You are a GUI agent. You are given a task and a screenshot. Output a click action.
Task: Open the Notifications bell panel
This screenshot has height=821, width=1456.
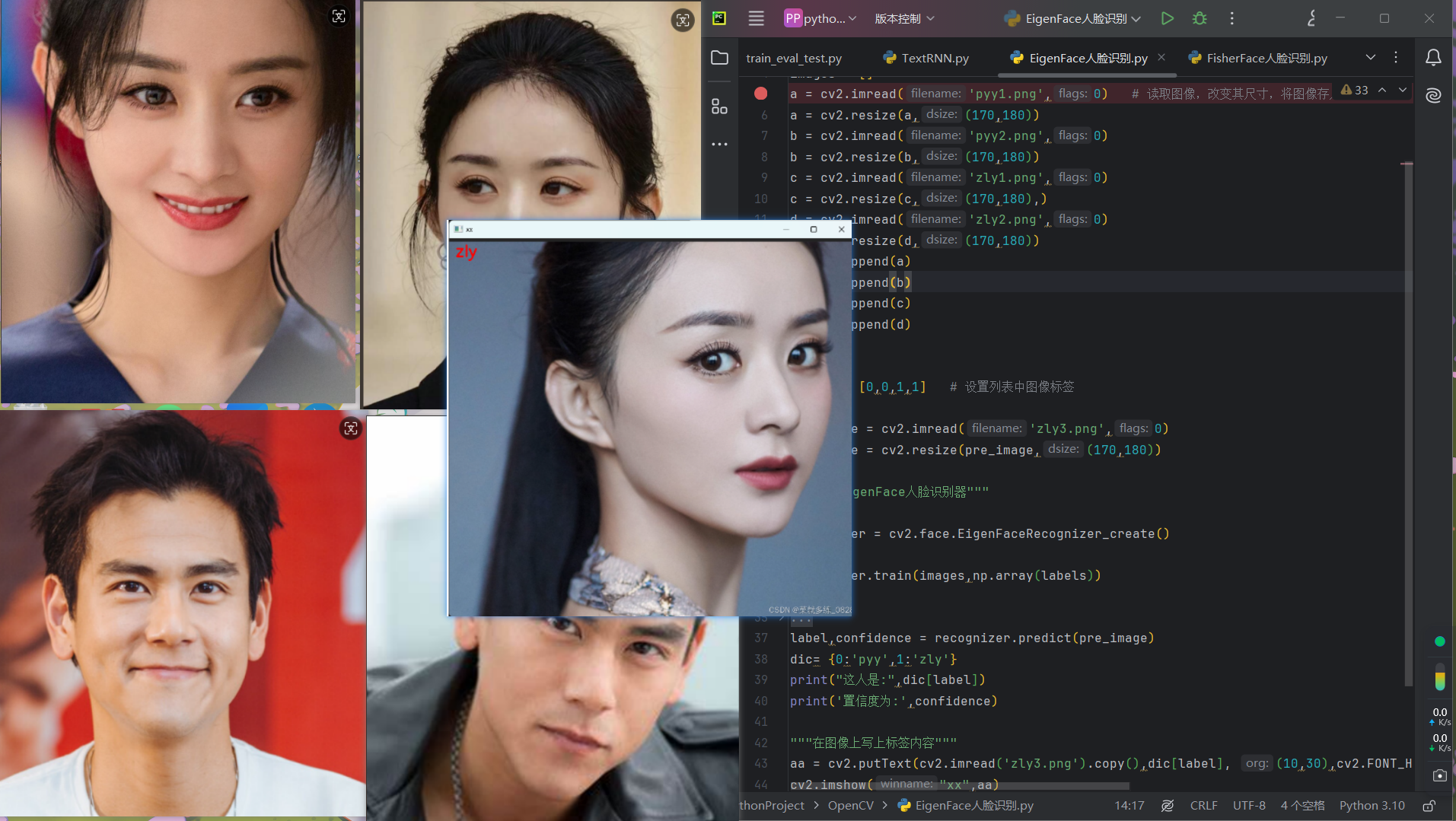tap(1433, 58)
